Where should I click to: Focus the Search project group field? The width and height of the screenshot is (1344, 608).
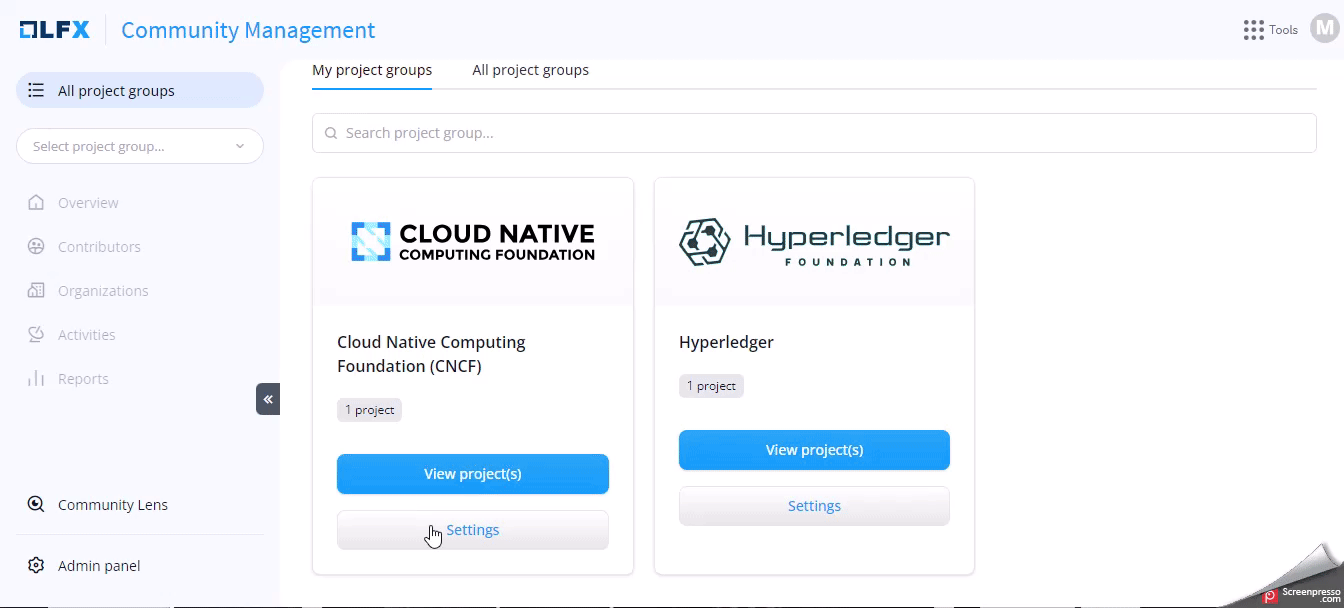coord(814,133)
